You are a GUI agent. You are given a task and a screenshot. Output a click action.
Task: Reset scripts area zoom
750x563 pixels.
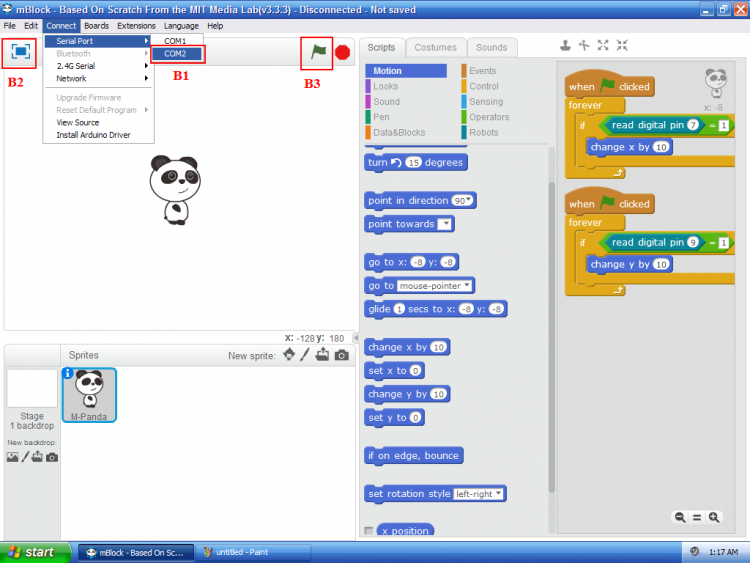[x=697, y=517]
